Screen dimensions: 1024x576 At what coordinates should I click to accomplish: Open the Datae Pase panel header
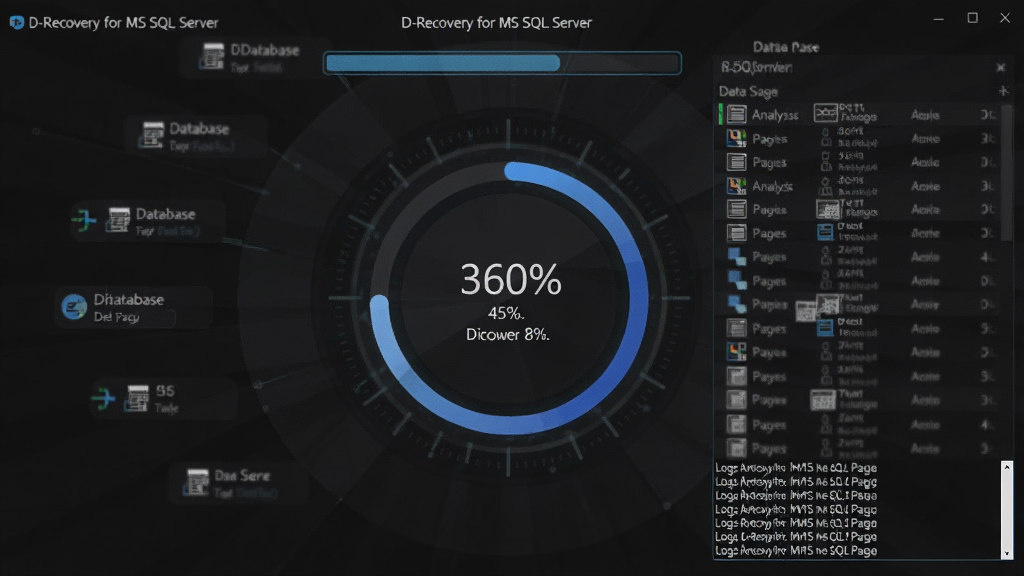coord(786,47)
